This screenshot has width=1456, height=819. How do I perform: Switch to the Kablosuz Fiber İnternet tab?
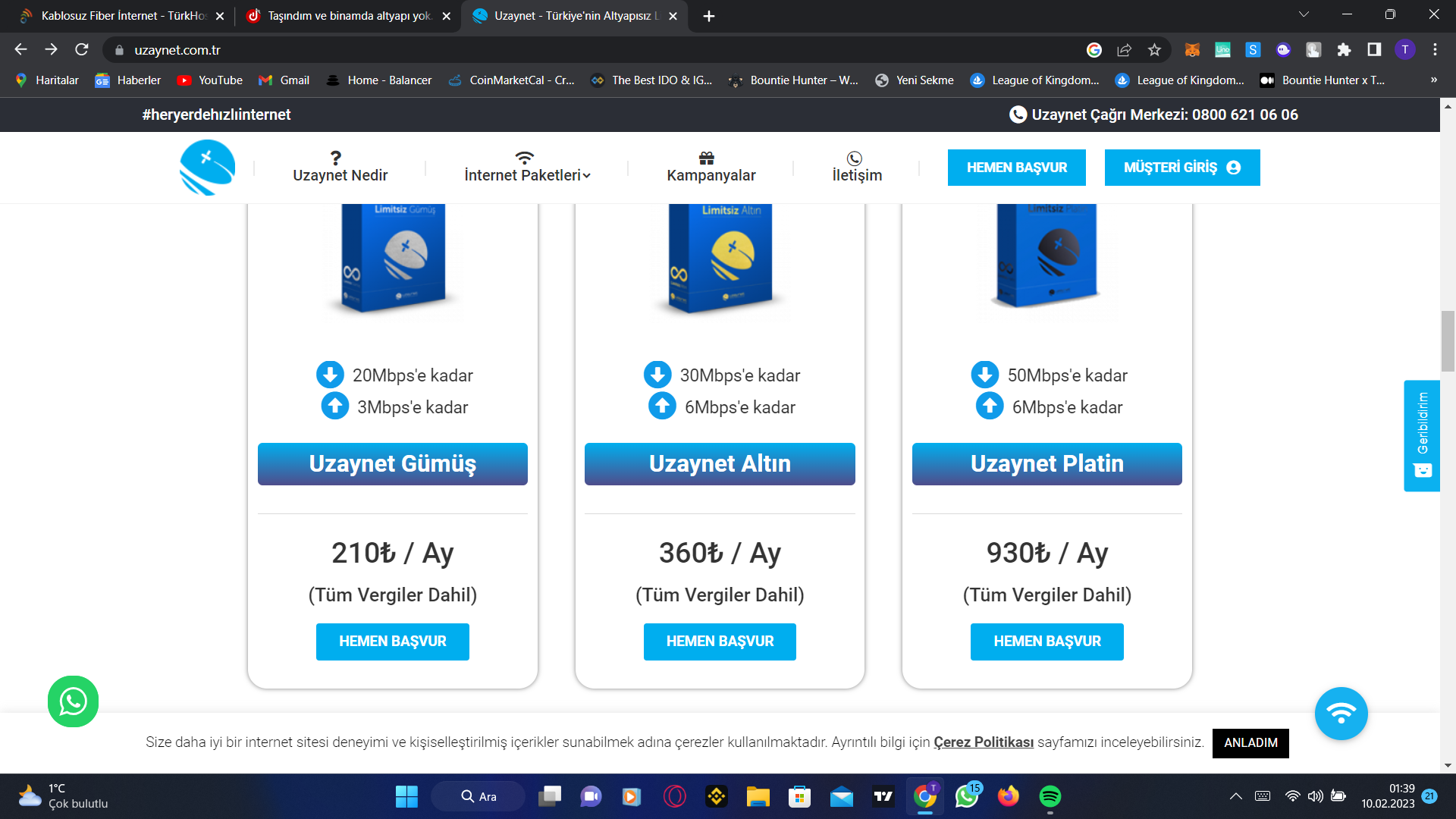click(121, 16)
